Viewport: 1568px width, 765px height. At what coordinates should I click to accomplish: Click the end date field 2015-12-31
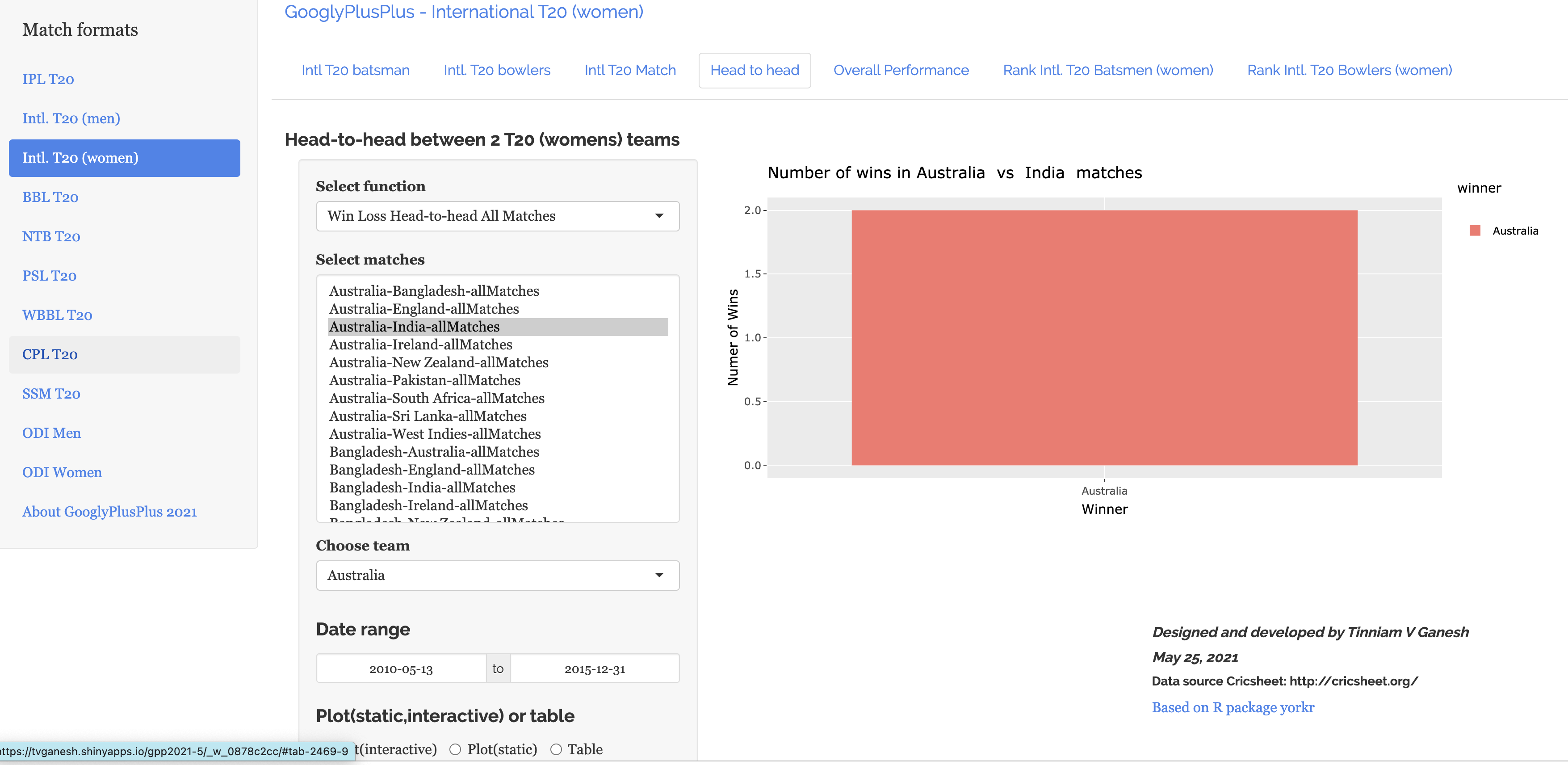click(x=594, y=669)
